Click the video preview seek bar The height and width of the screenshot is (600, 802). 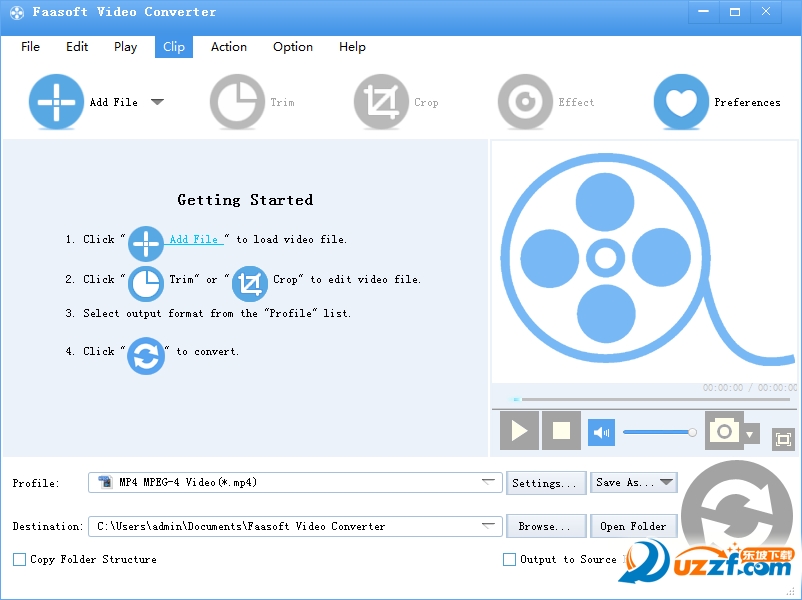pos(652,399)
